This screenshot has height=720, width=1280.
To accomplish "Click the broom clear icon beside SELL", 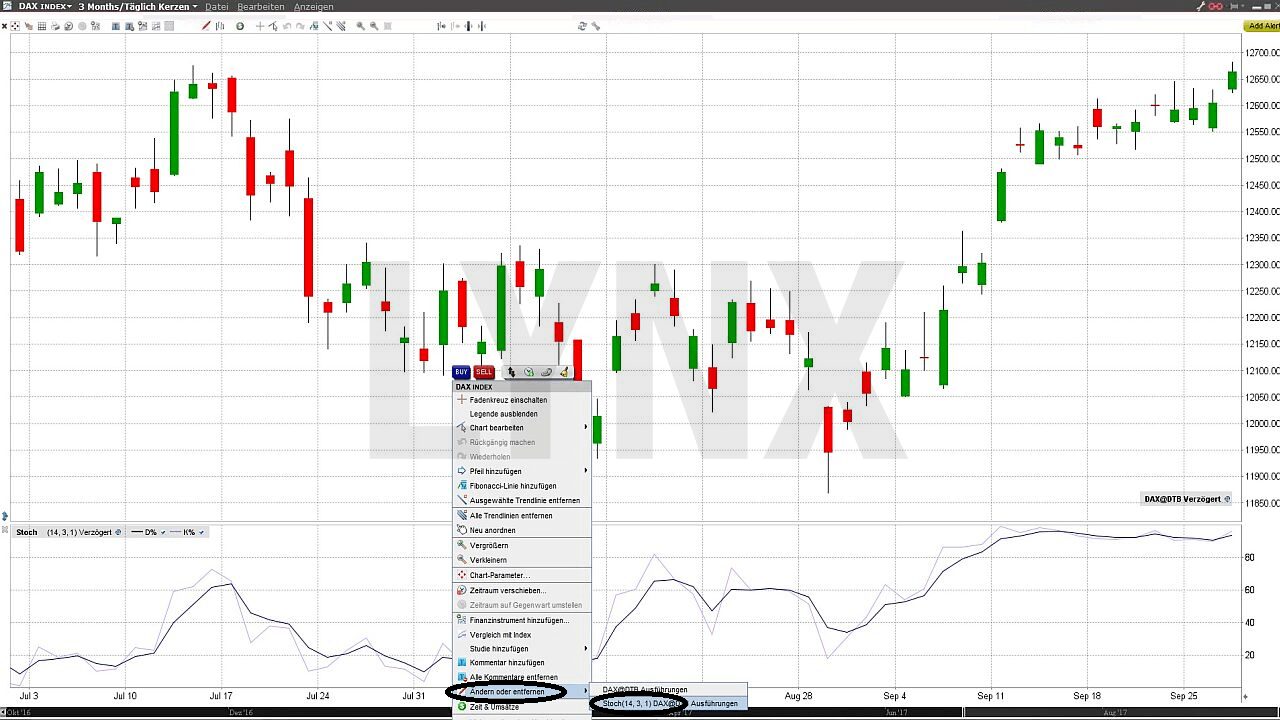I will (x=564, y=372).
